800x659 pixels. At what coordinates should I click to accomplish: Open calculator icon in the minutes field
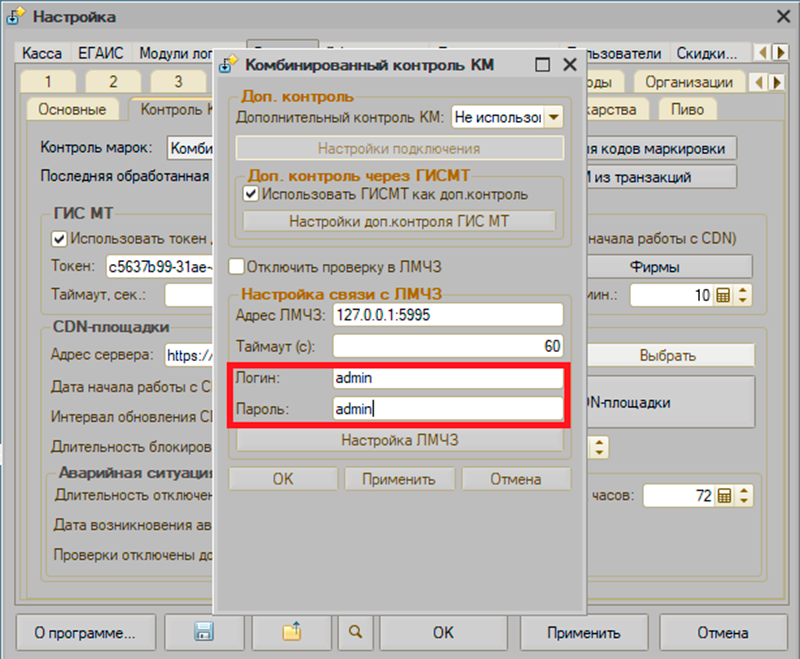pos(723,296)
